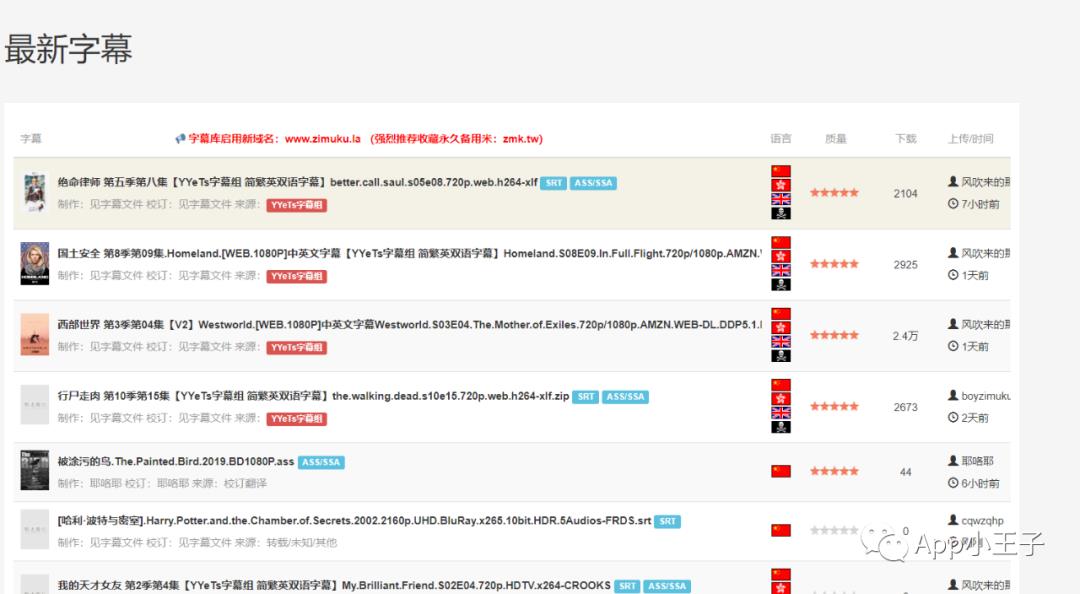Screen dimensions: 1080x594
Task: Click The Painted Bird poster thumbnail
Action: [x=35, y=470]
